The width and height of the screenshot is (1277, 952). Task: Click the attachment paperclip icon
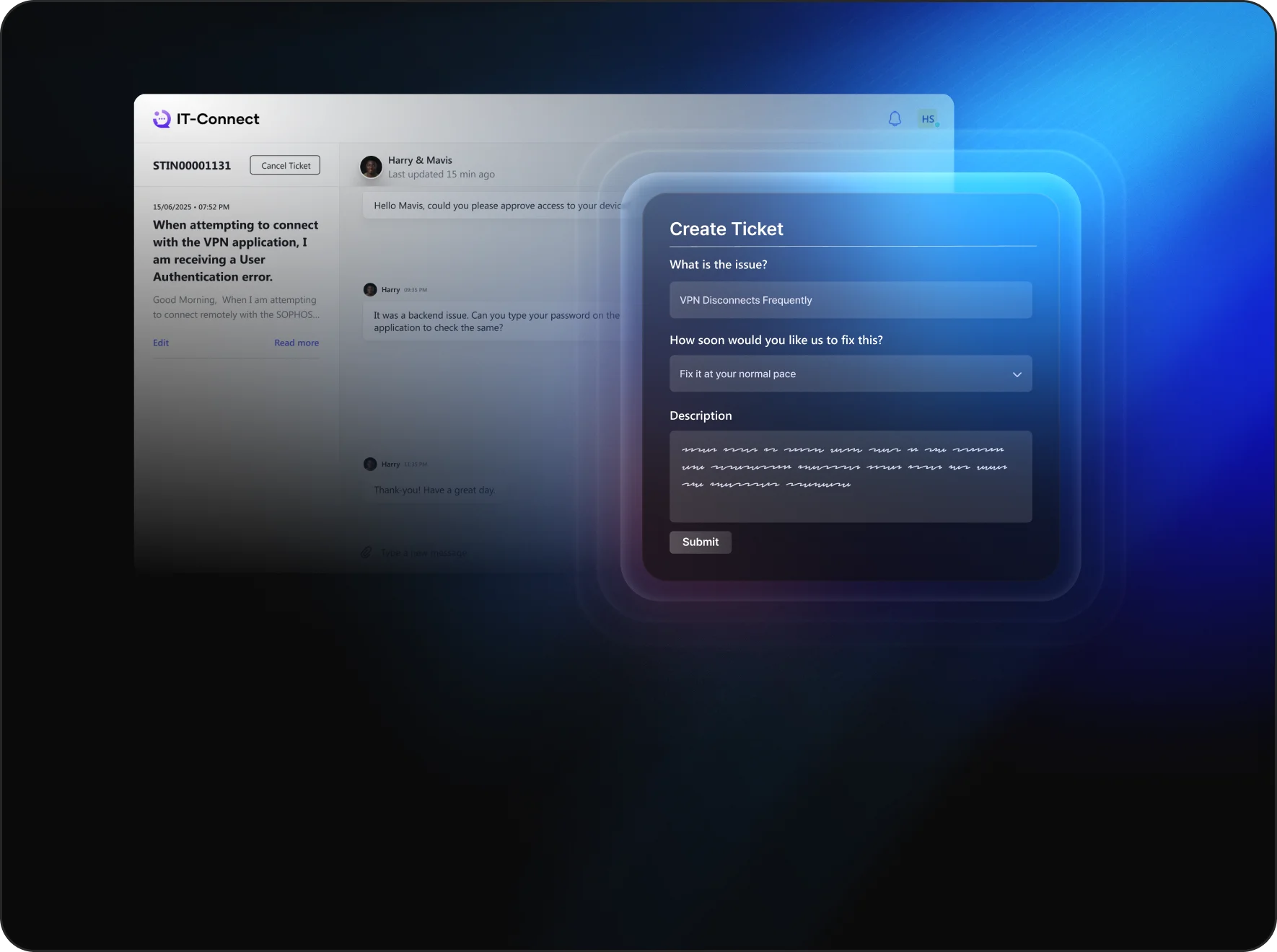point(367,552)
